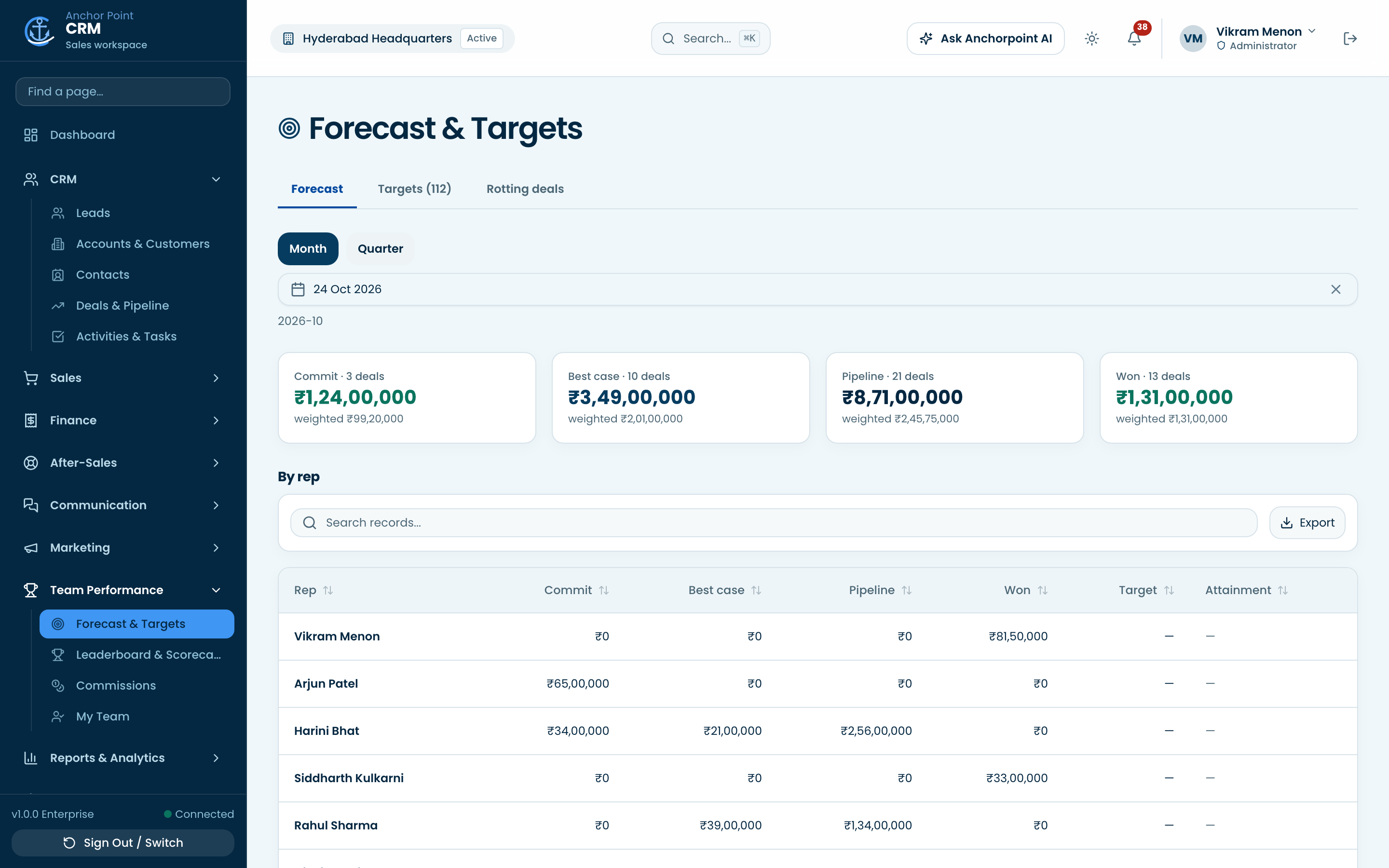Viewport: 1389px width, 868px height.
Task: Toggle the light theme sun icon
Action: click(x=1092, y=39)
